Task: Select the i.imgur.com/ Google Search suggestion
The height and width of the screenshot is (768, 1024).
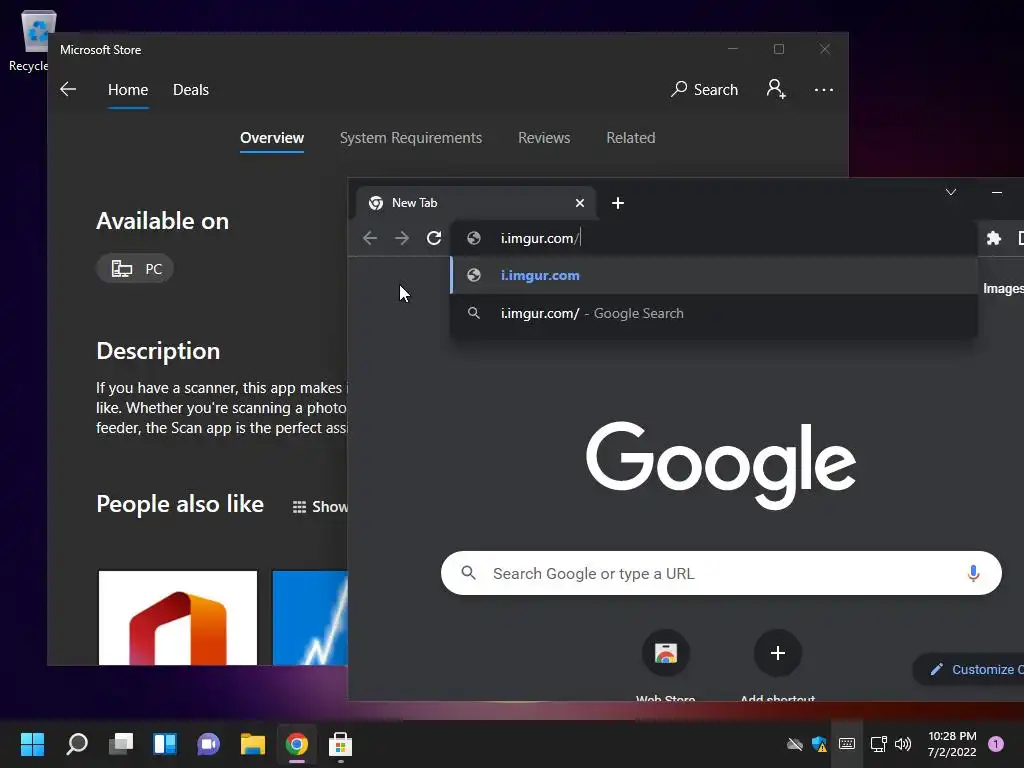Action: [714, 313]
